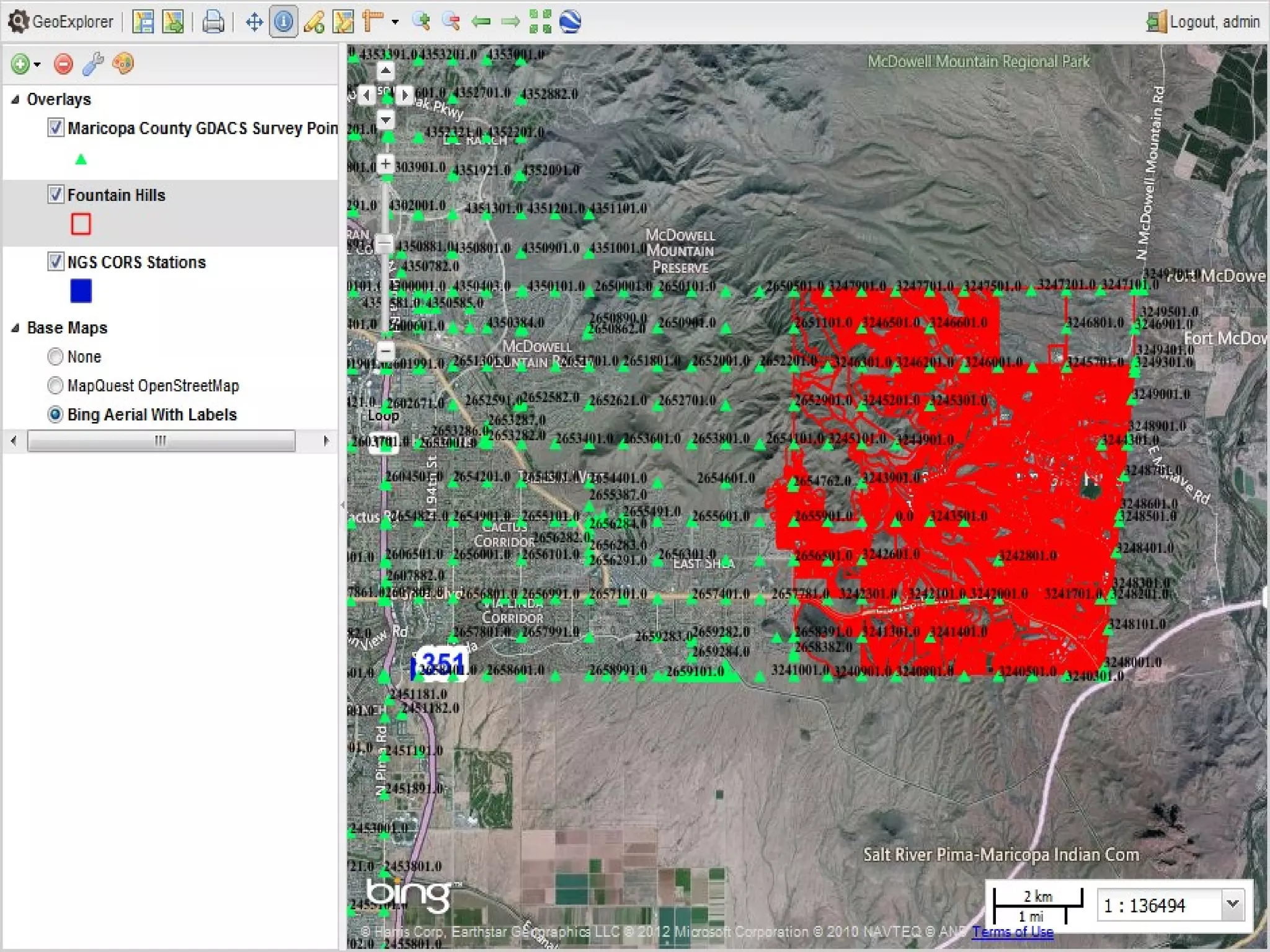Select MapQuest OpenStreetMap base map

click(x=56, y=386)
